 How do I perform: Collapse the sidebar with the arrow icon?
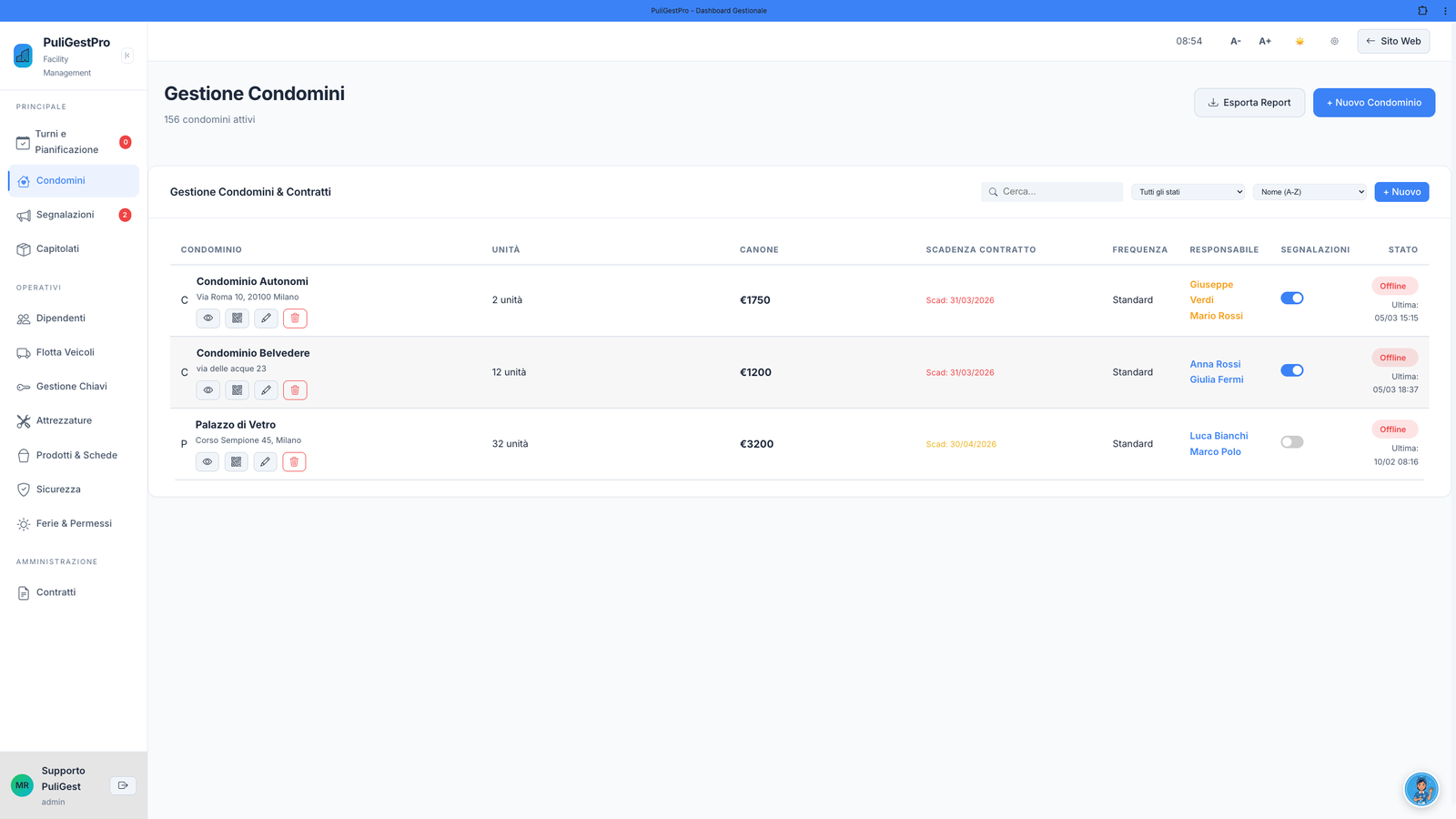[x=127, y=56]
